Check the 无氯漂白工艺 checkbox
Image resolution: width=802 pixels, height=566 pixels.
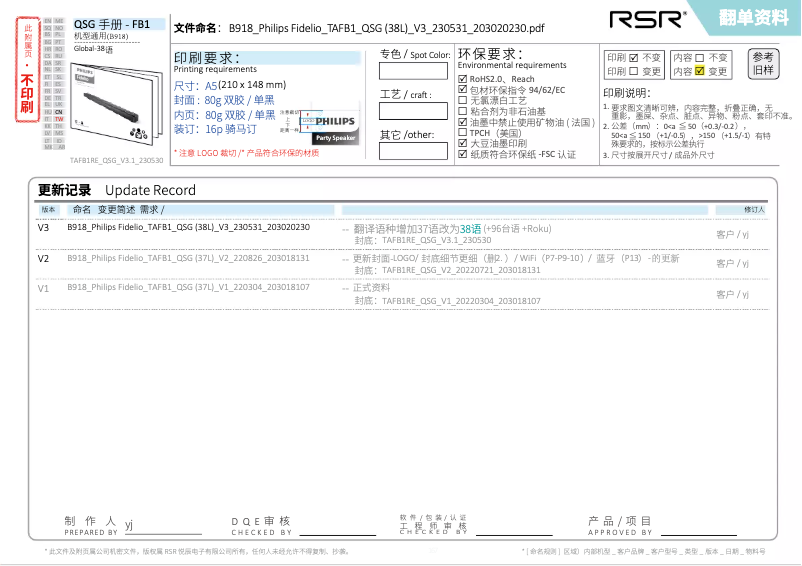[x=462, y=100]
